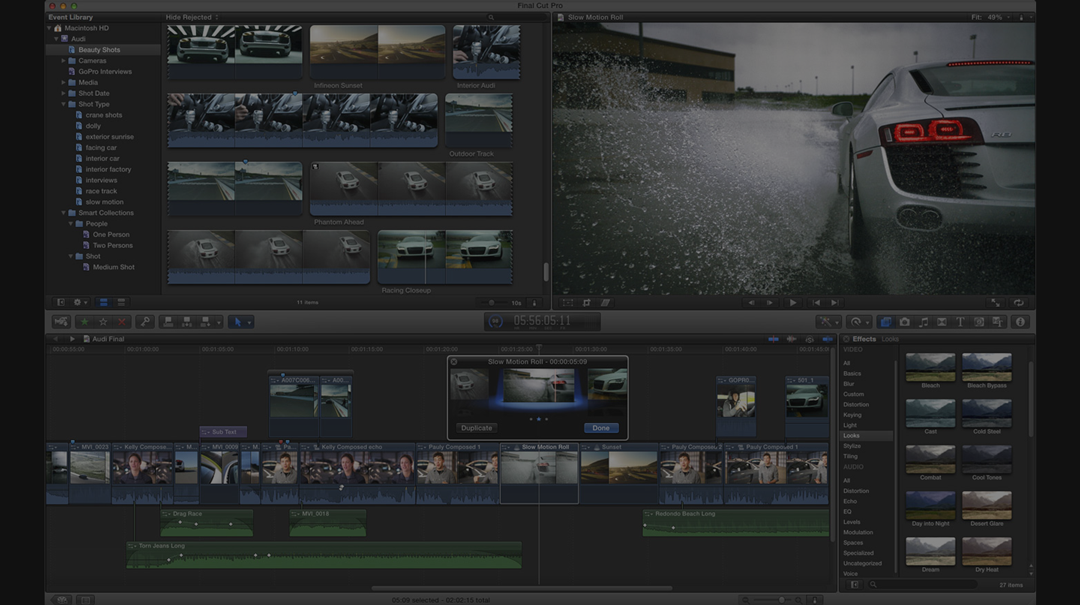Open the Audi Final project name
Viewport: 1080px width, 605px height.
click(108, 339)
